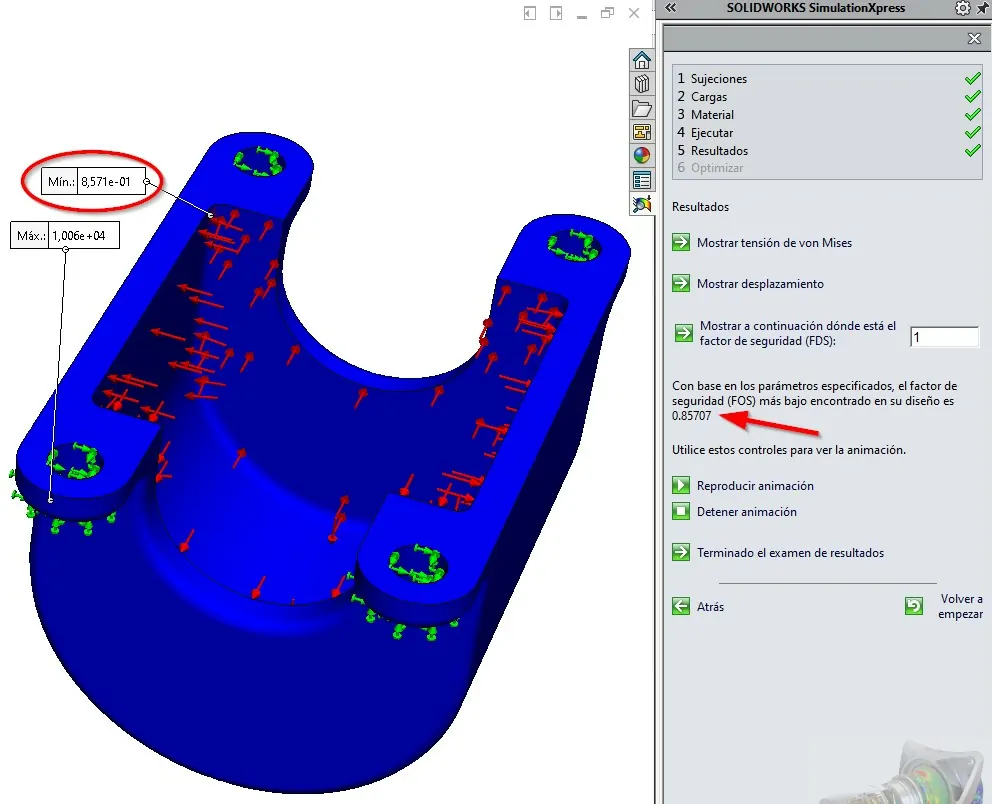992x804 pixels.
Task: Open the Design Library tab
Action: pos(642,83)
